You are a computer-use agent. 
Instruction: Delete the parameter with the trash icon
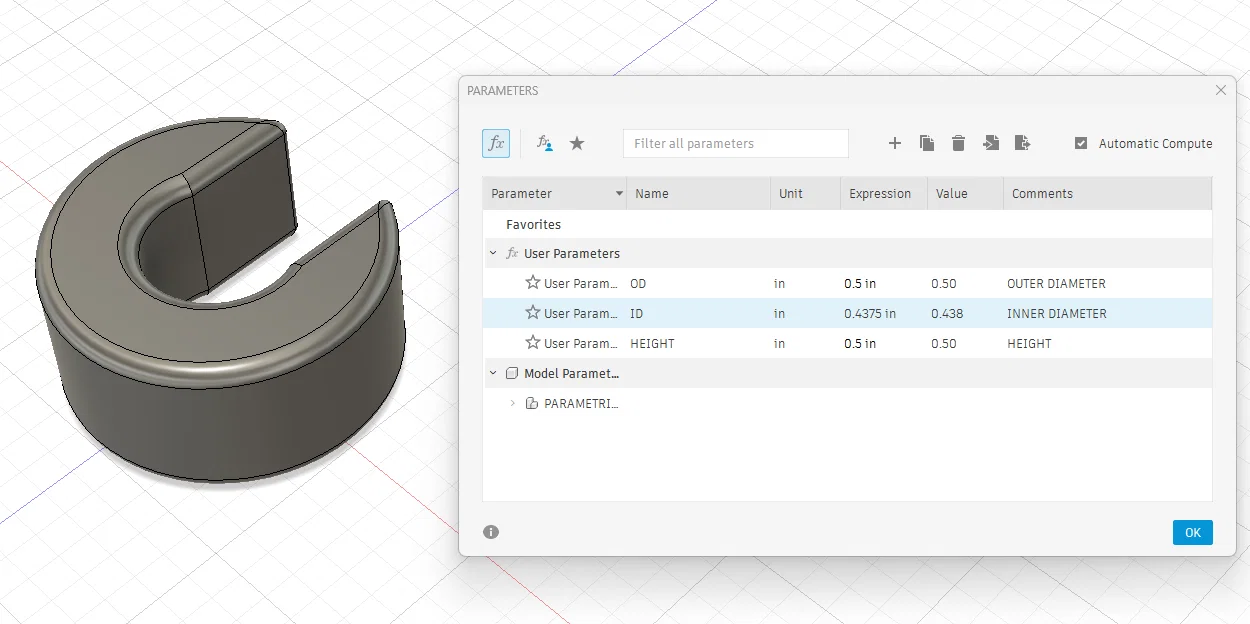click(958, 143)
